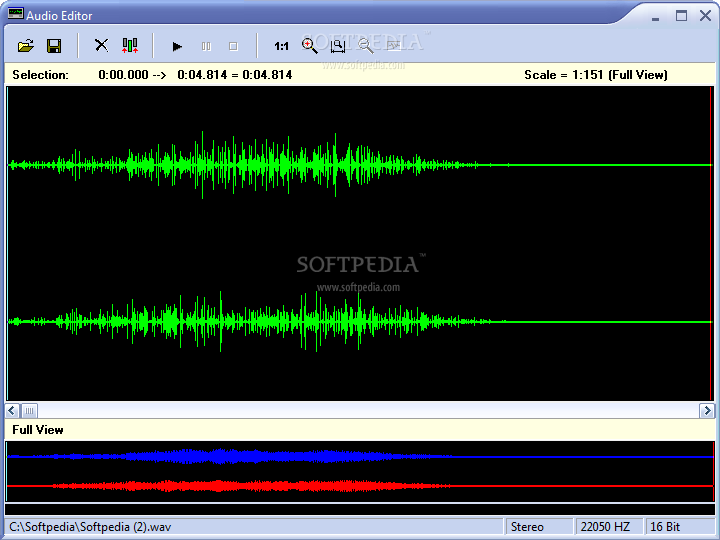
Task: Click the upper green waveform channel
Action: (x=360, y=164)
